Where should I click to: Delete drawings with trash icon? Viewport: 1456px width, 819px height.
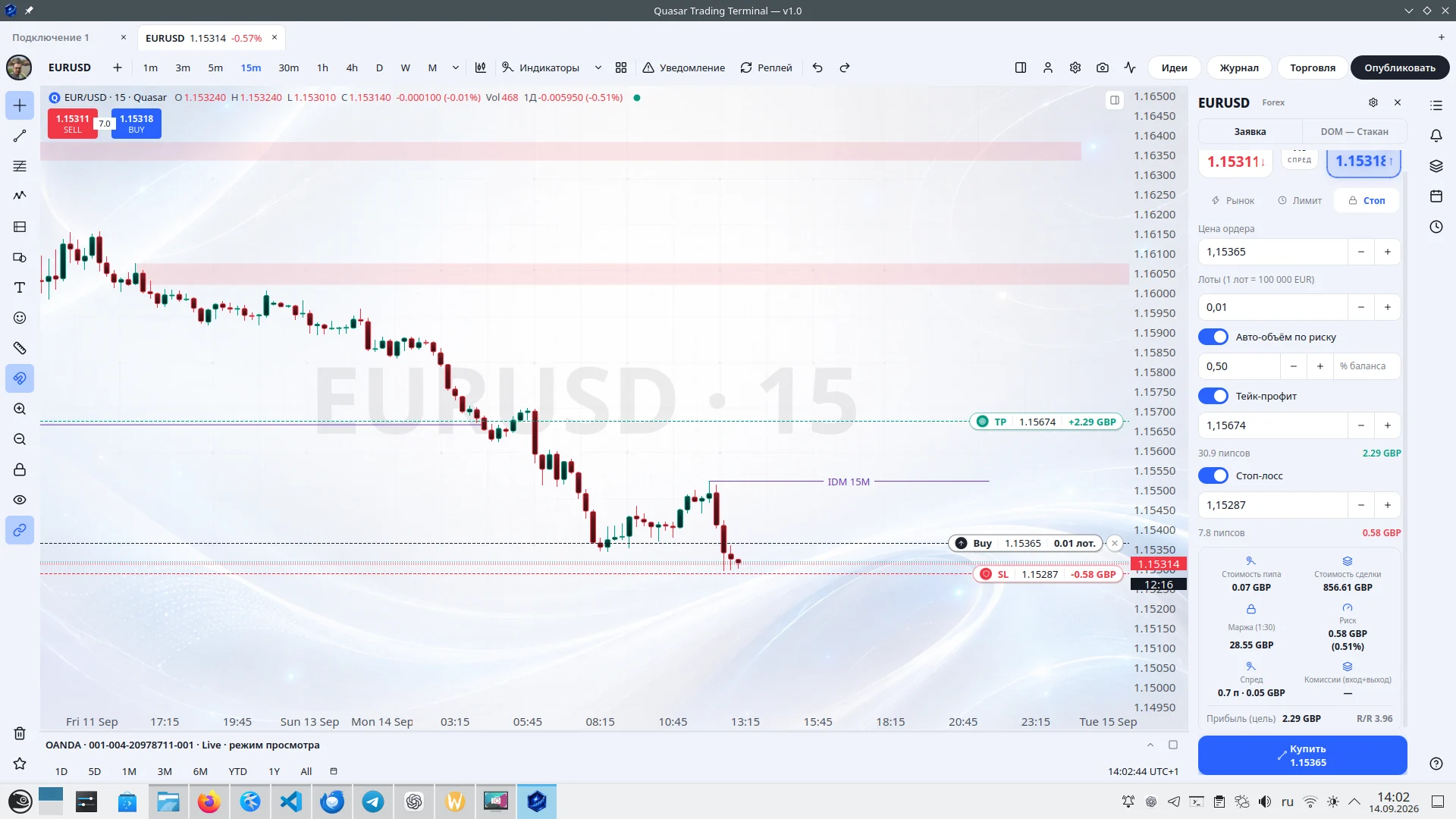pos(20,733)
